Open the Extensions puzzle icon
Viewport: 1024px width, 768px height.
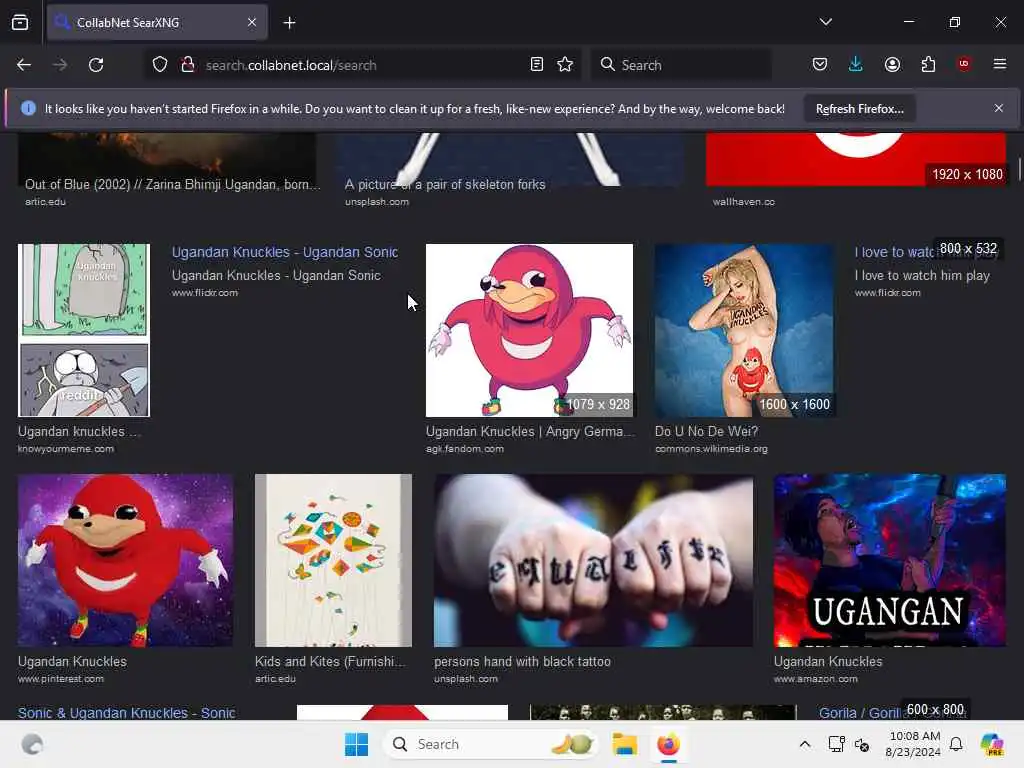click(928, 64)
